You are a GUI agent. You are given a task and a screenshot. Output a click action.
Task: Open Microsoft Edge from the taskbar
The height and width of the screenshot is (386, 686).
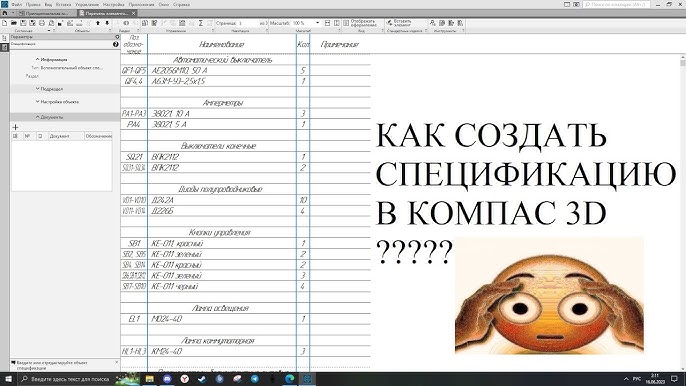pyautogui.click(x=290, y=379)
